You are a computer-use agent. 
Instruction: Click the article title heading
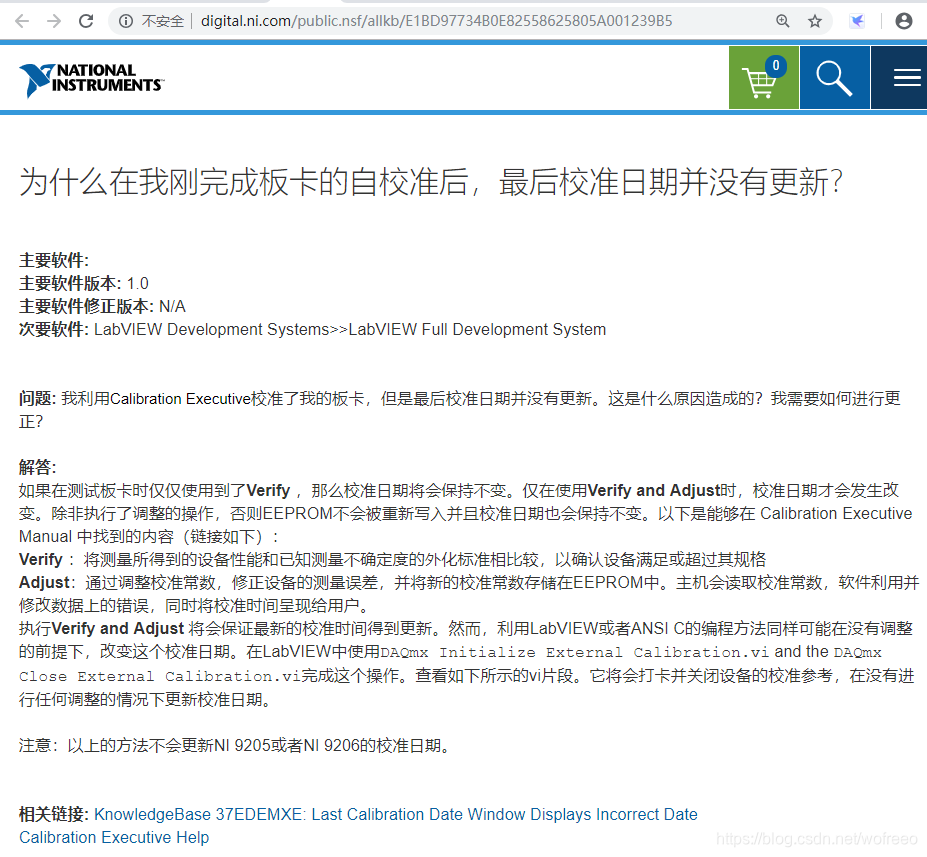tap(430, 182)
